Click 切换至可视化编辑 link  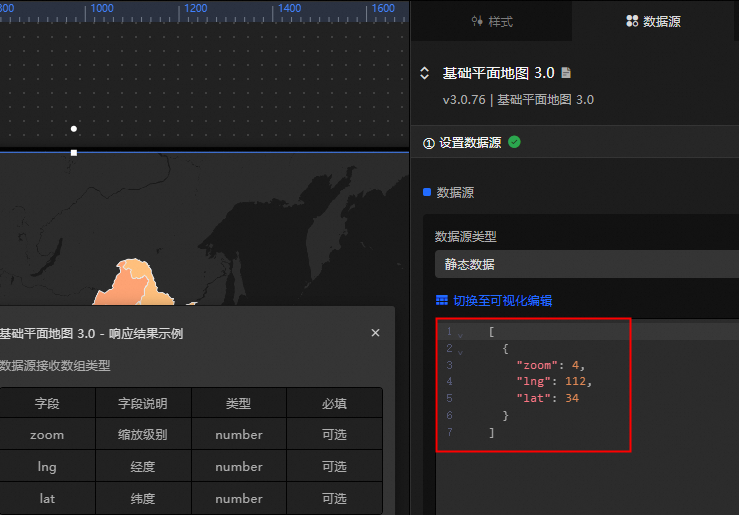pyautogui.click(x=502, y=301)
